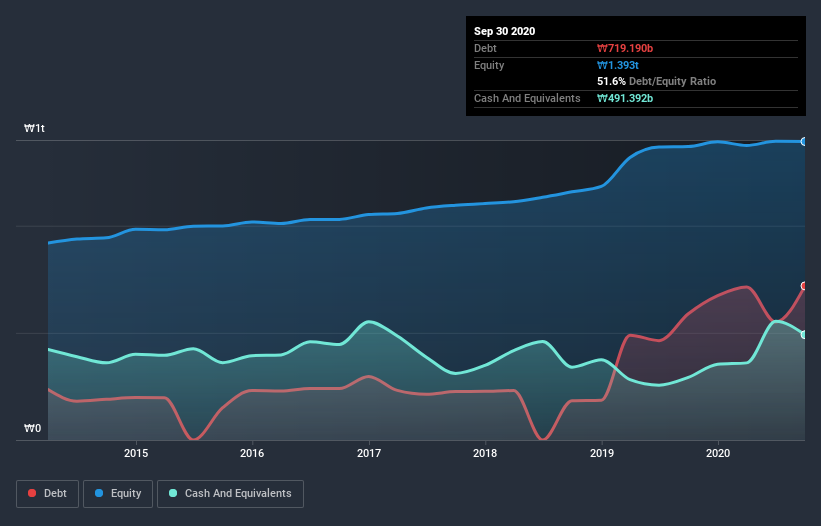Click the ₩719.190b debt value
Image resolution: width=821 pixels, height=526 pixels.
(625, 48)
